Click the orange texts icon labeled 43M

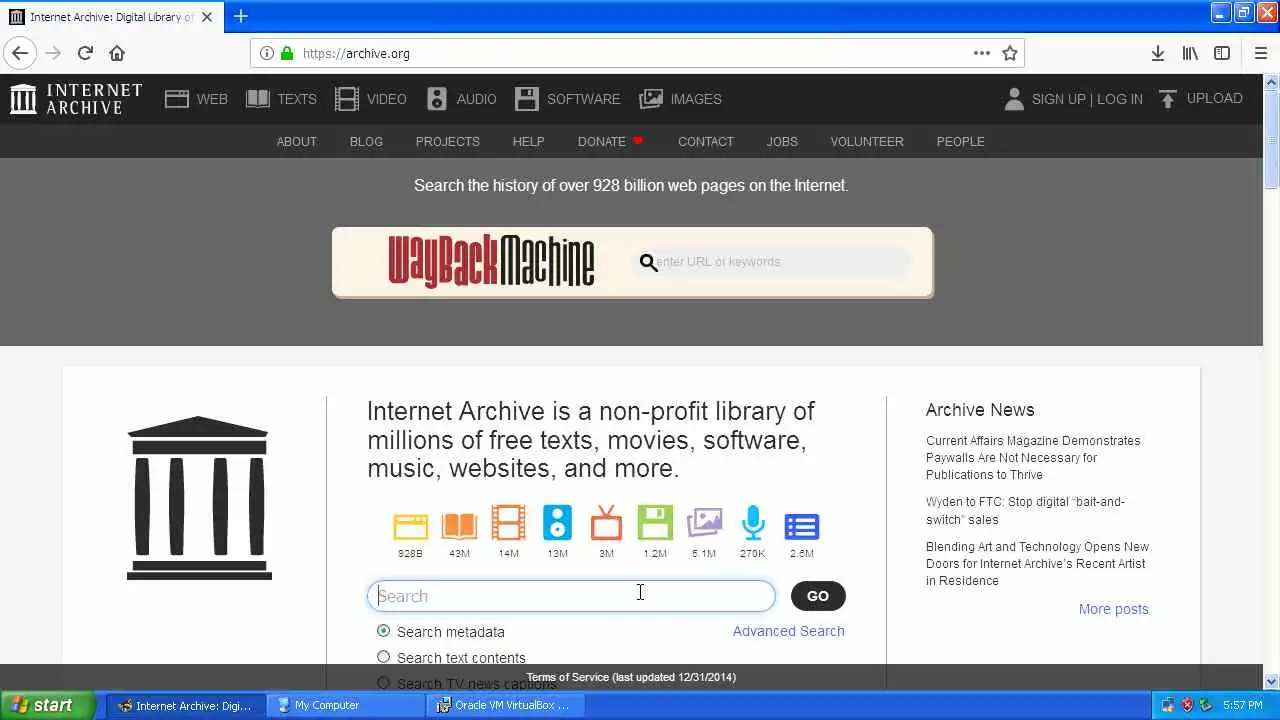click(x=459, y=526)
